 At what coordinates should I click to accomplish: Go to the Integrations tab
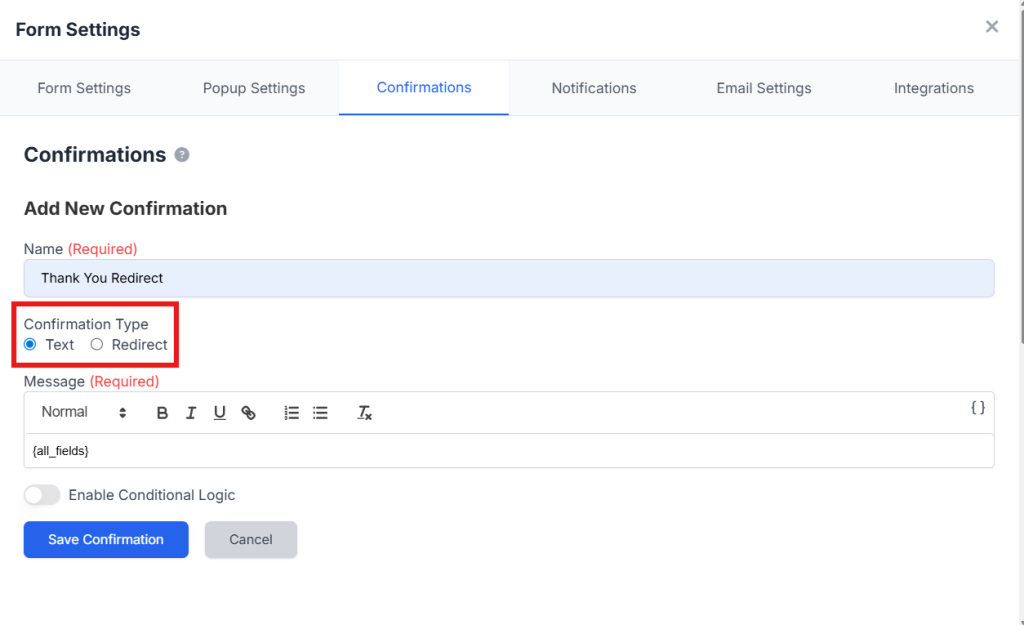click(x=933, y=88)
